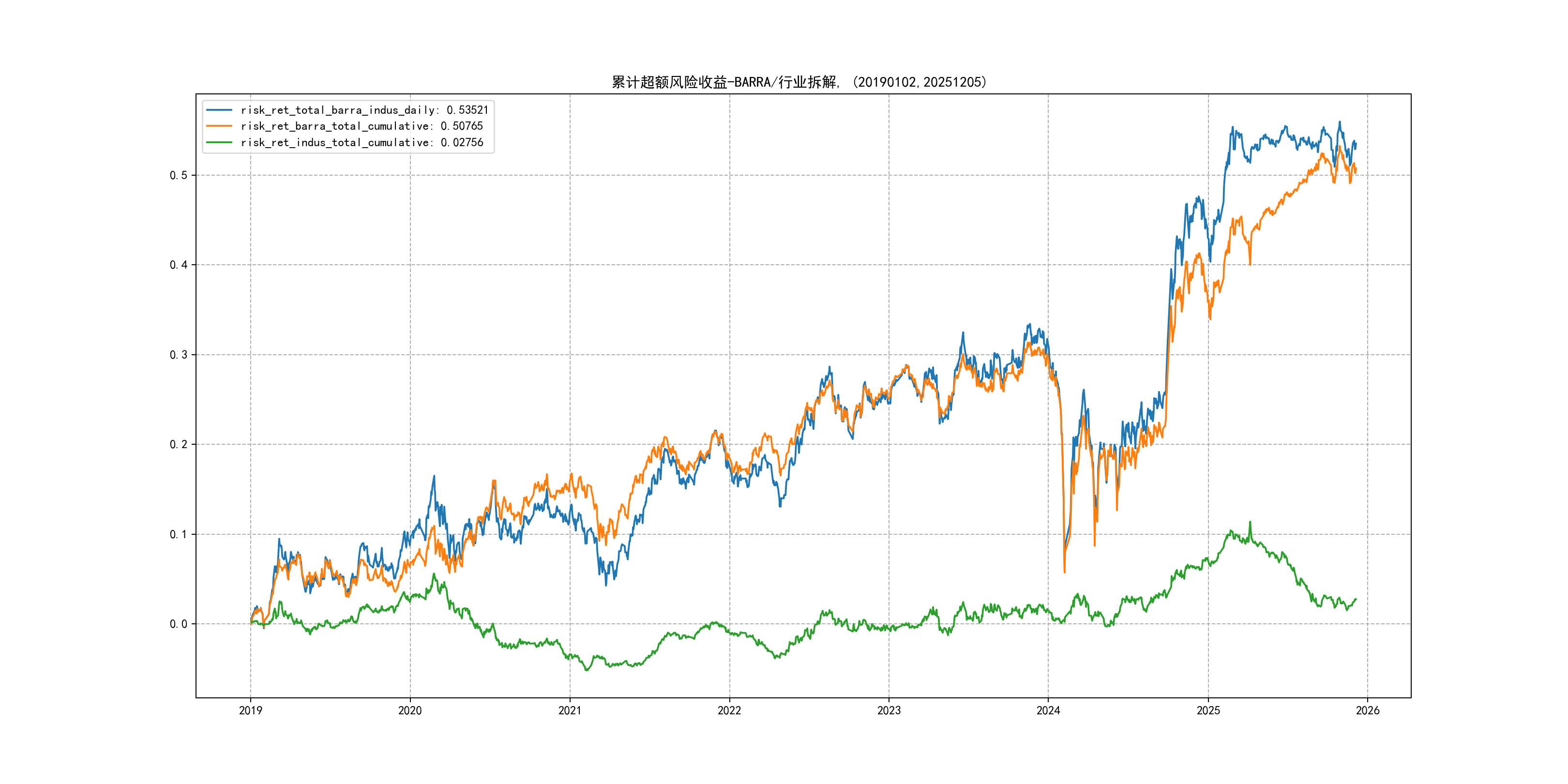This screenshot has width=1568, height=784.
Task: Click the 0.3 y-axis tick label
Action: click(x=179, y=355)
